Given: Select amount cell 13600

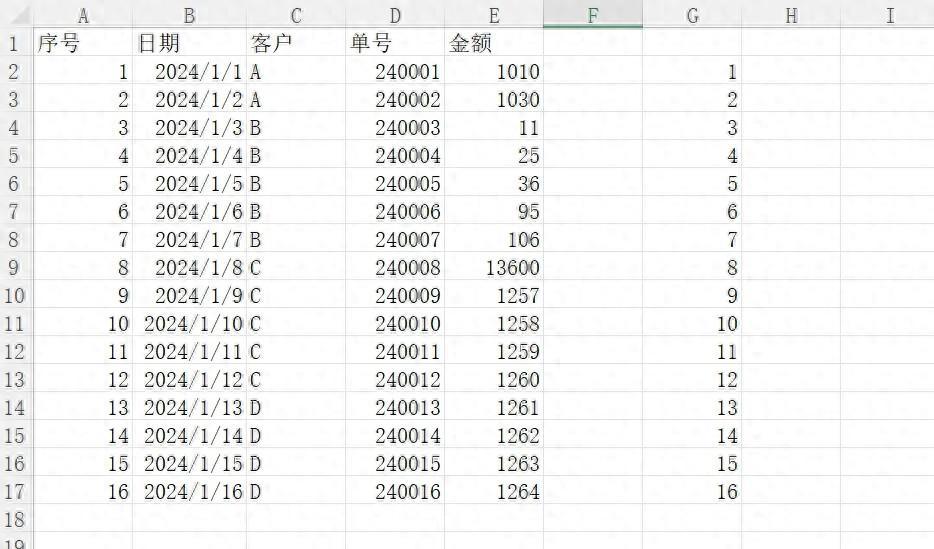Looking at the screenshot, I should click(494, 267).
